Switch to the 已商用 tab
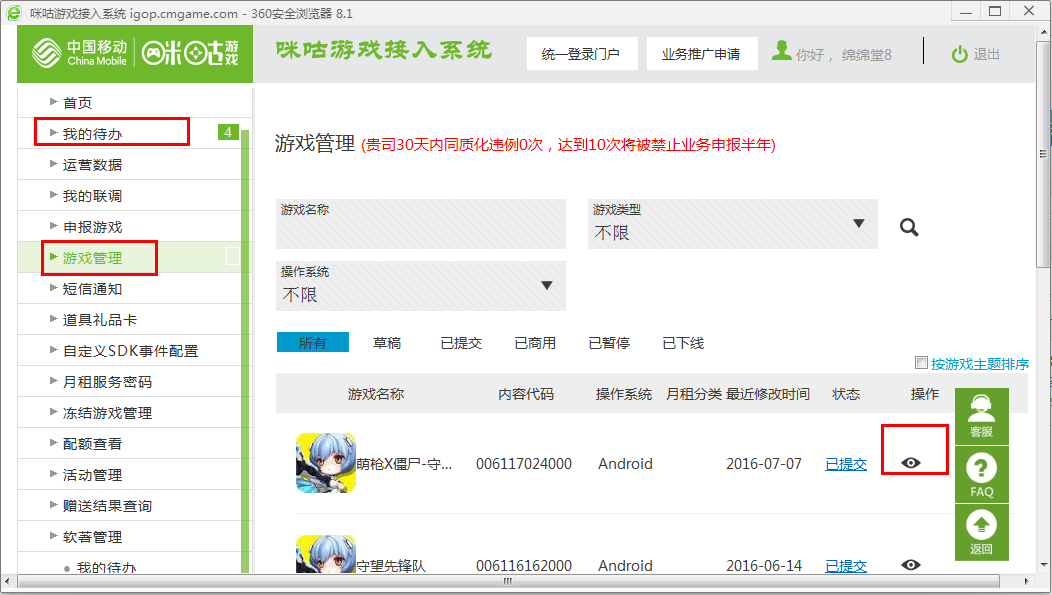The width and height of the screenshot is (1052, 595). (x=535, y=343)
